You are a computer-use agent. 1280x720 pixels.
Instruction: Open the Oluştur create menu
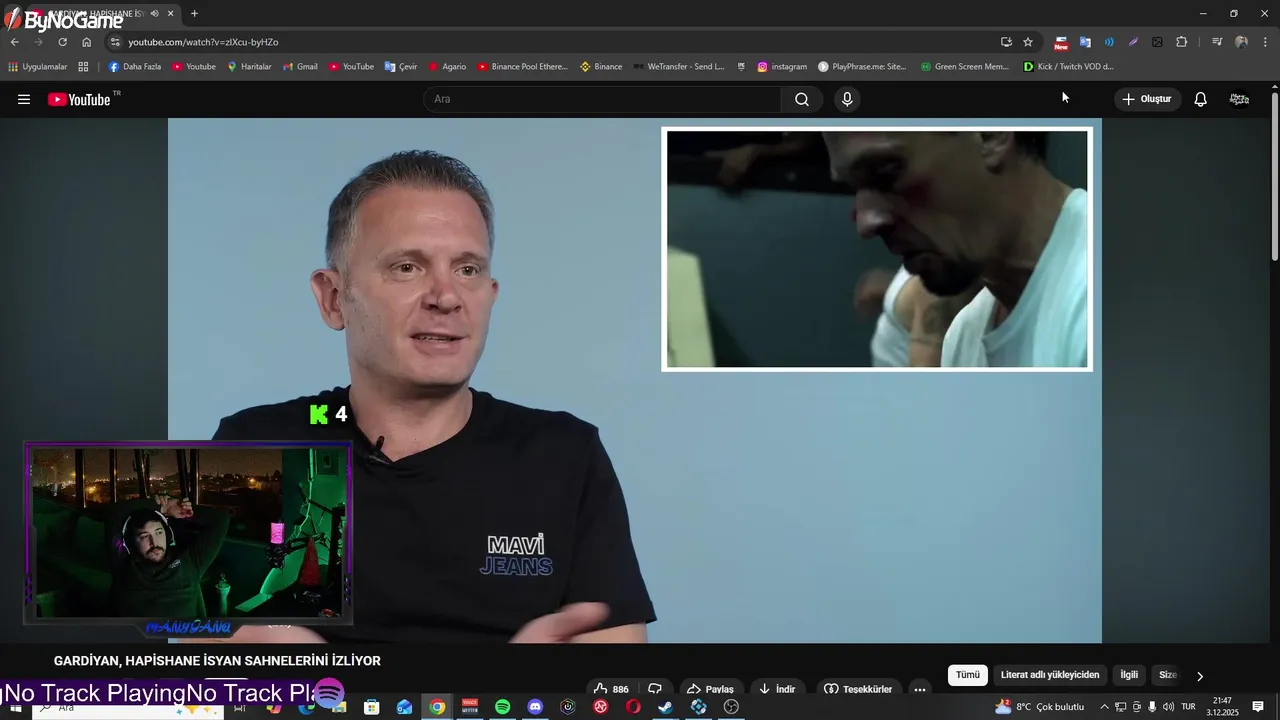click(x=1147, y=99)
